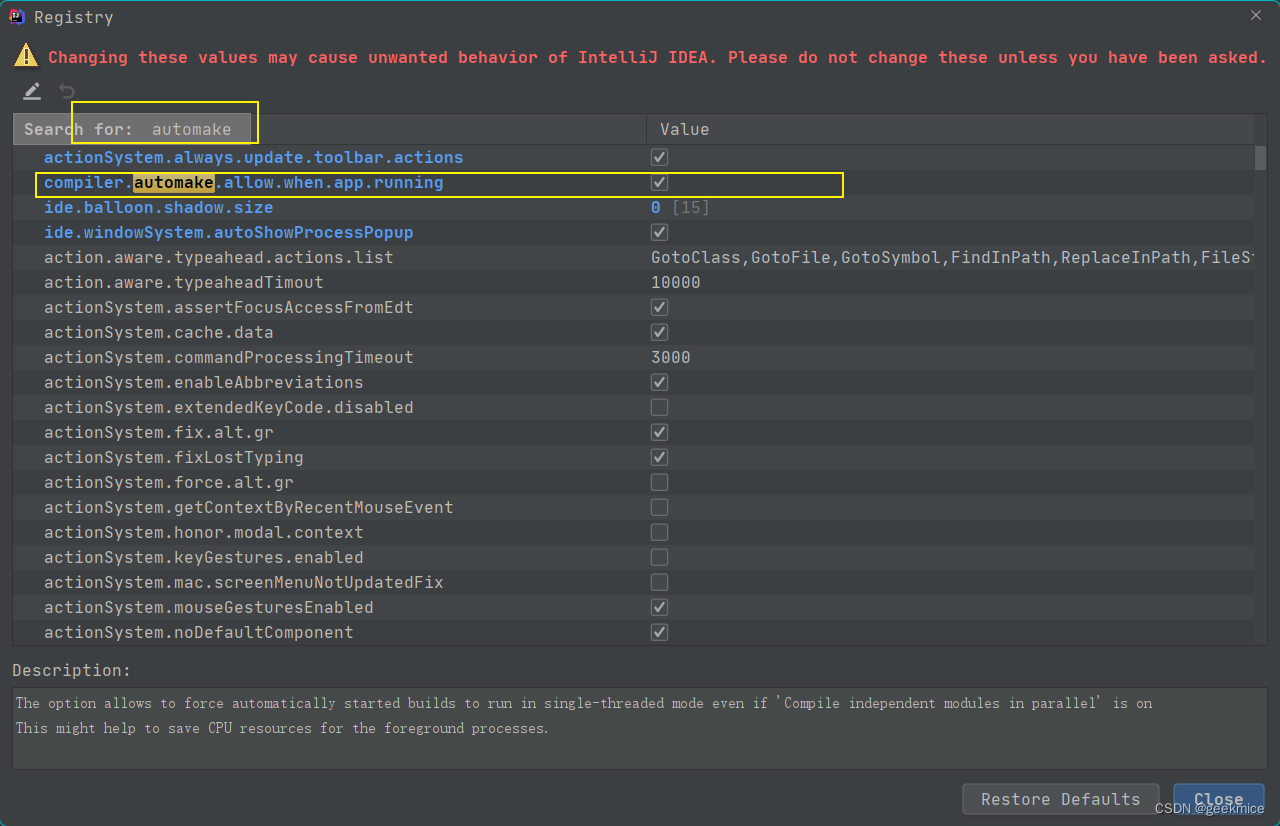Viewport: 1280px width, 826px height.
Task: Select actionSystem.getContextByRecentMouseEvent key
Action: click(248, 507)
